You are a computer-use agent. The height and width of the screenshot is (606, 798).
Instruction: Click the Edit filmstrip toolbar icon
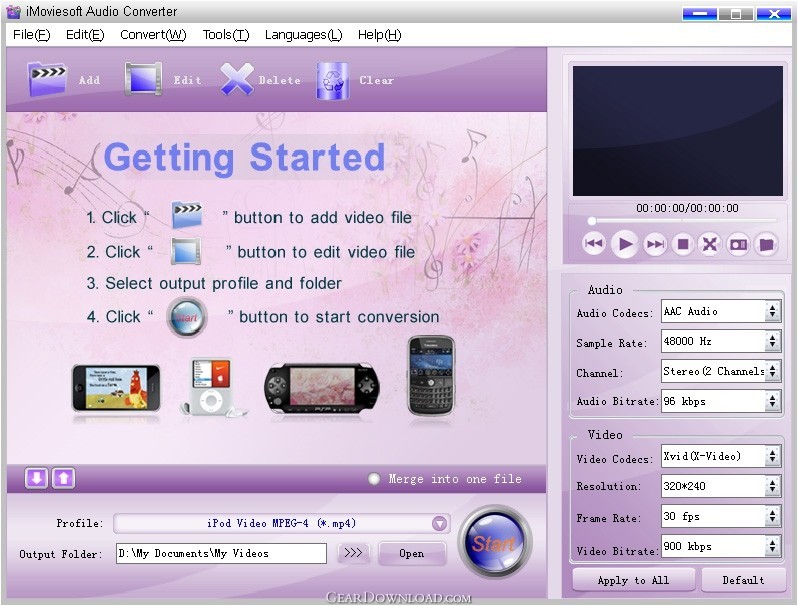point(144,79)
